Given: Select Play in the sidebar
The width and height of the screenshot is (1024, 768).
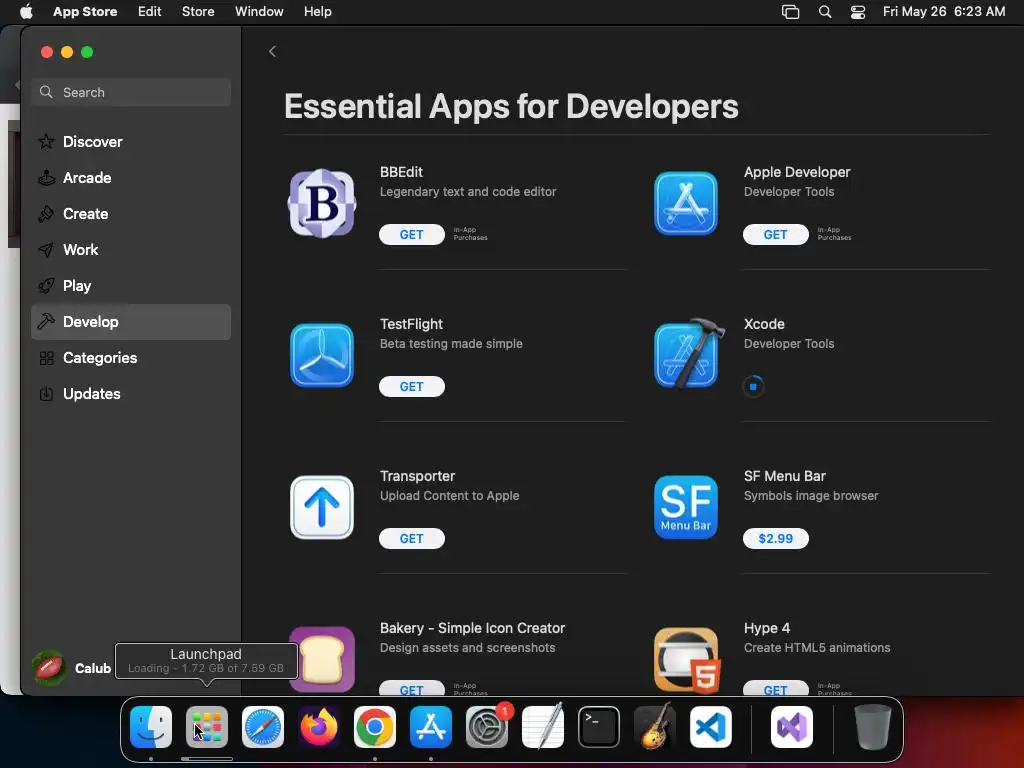Looking at the screenshot, I should 131,285.
